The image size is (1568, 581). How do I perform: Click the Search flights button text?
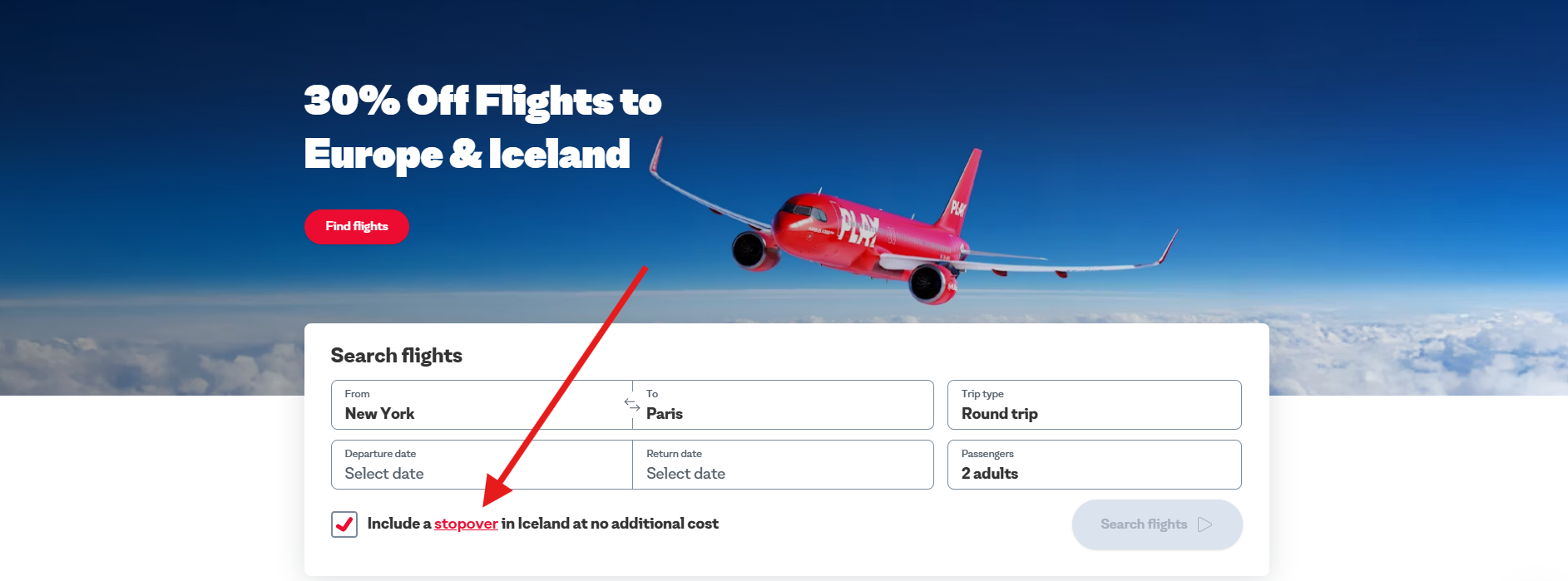point(1143,524)
